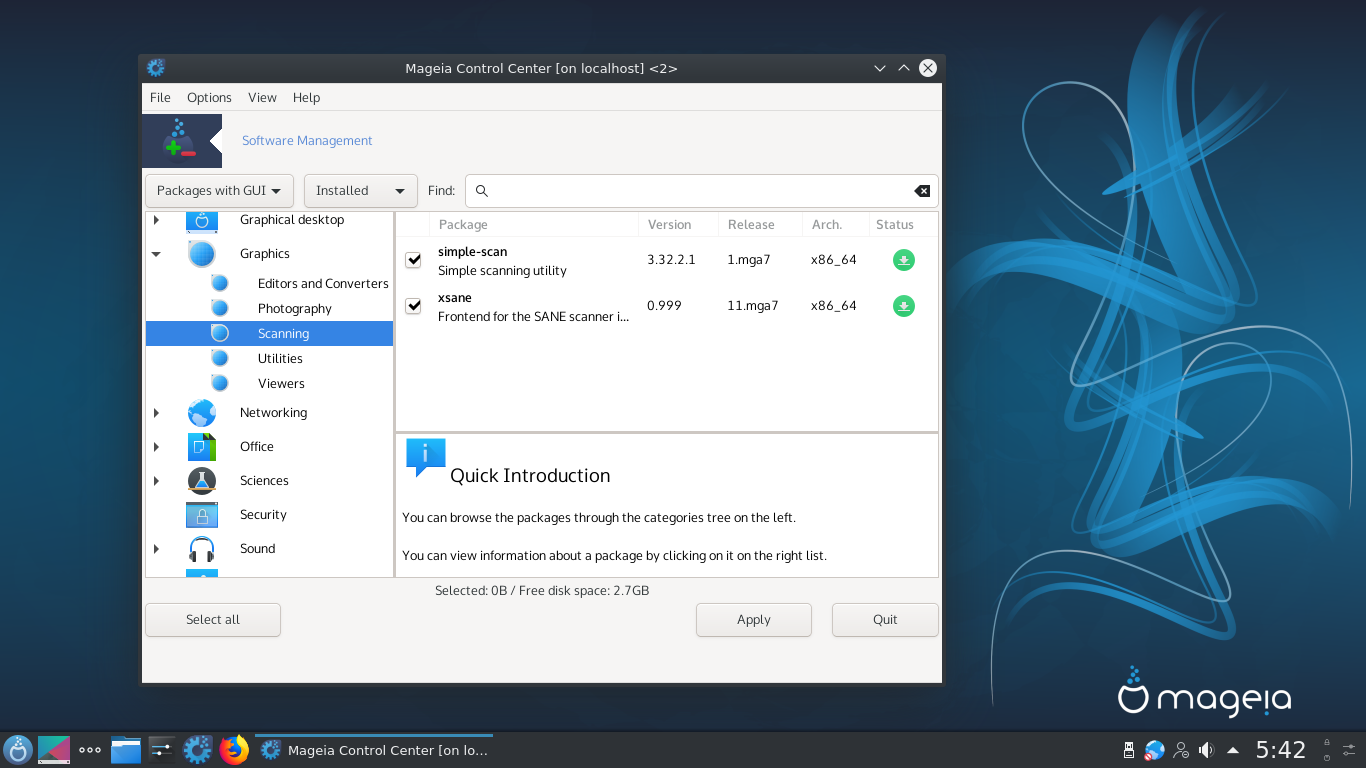Click the Apply button
The height and width of the screenshot is (768, 1366).
754,620
